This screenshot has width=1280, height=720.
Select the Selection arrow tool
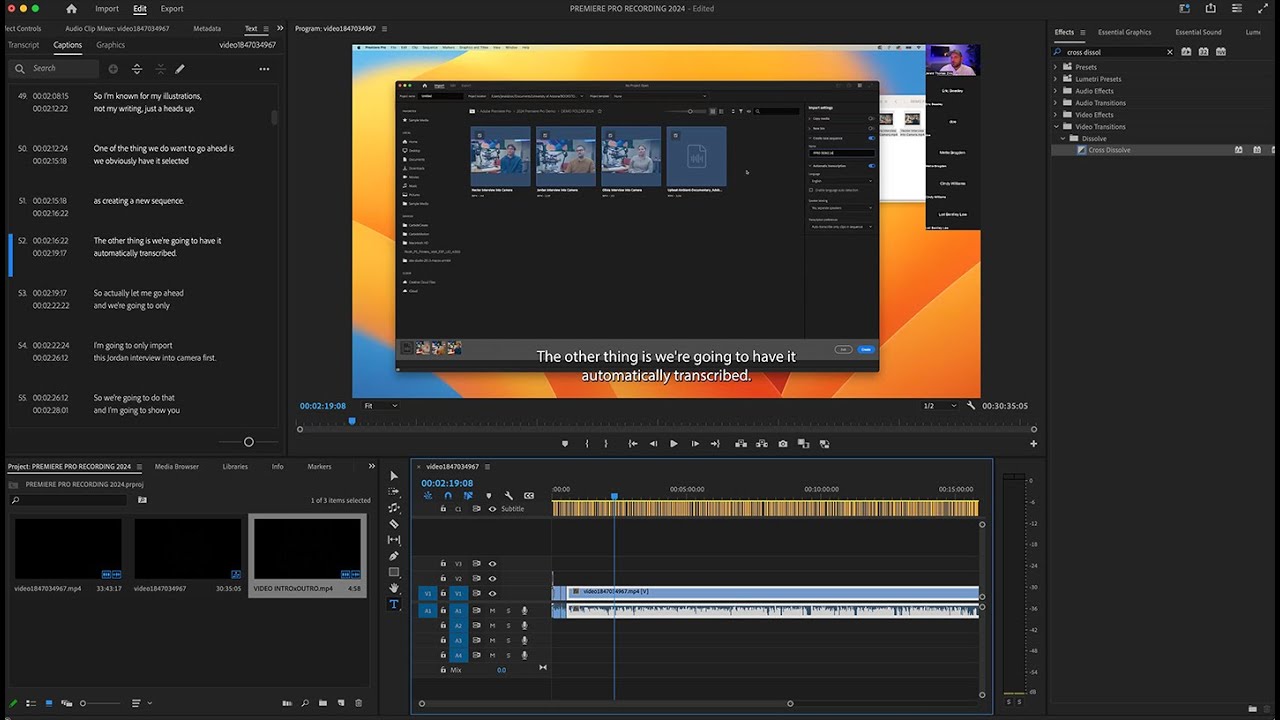394,476
